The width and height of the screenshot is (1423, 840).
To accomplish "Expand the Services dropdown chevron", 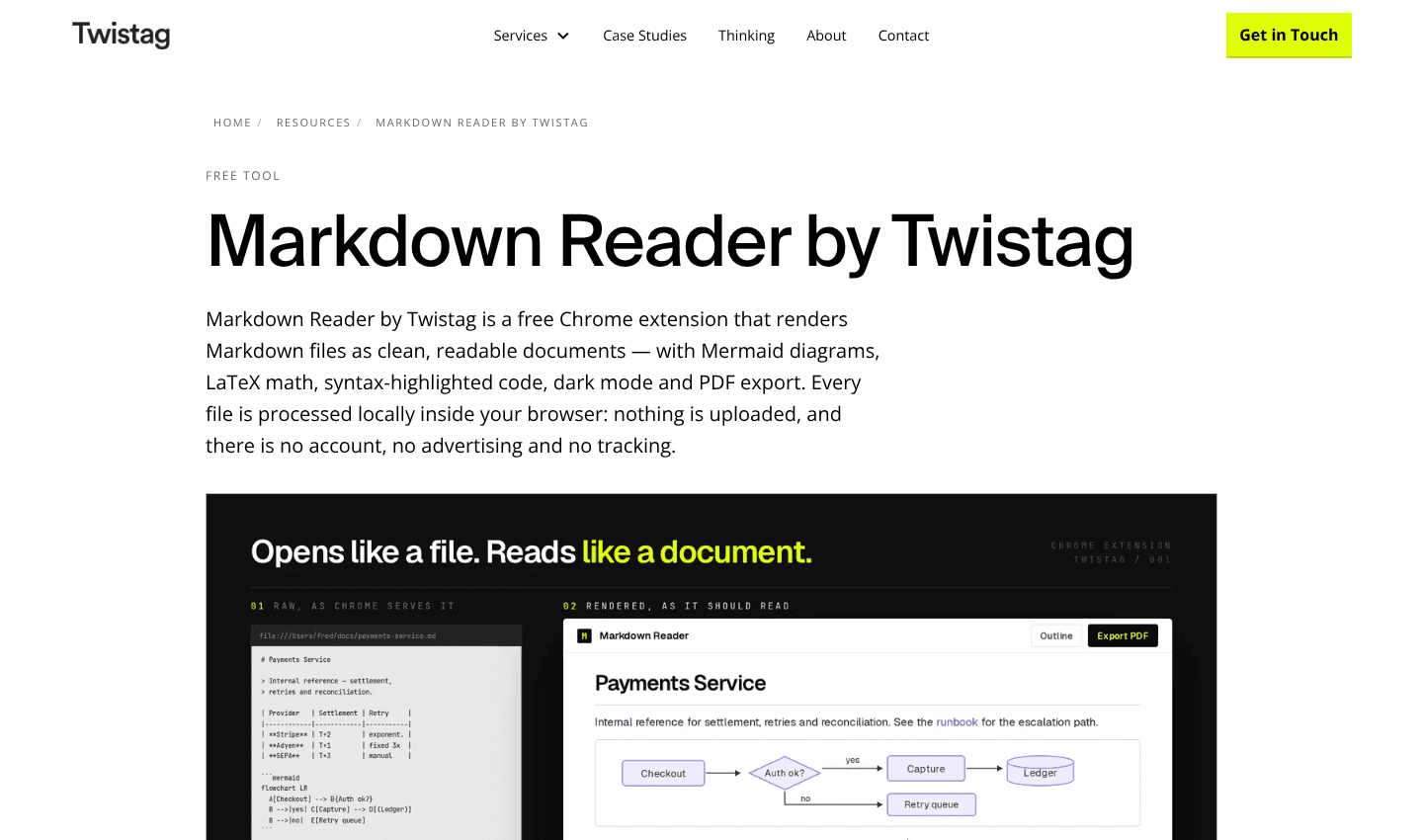I will click(563, 36).
